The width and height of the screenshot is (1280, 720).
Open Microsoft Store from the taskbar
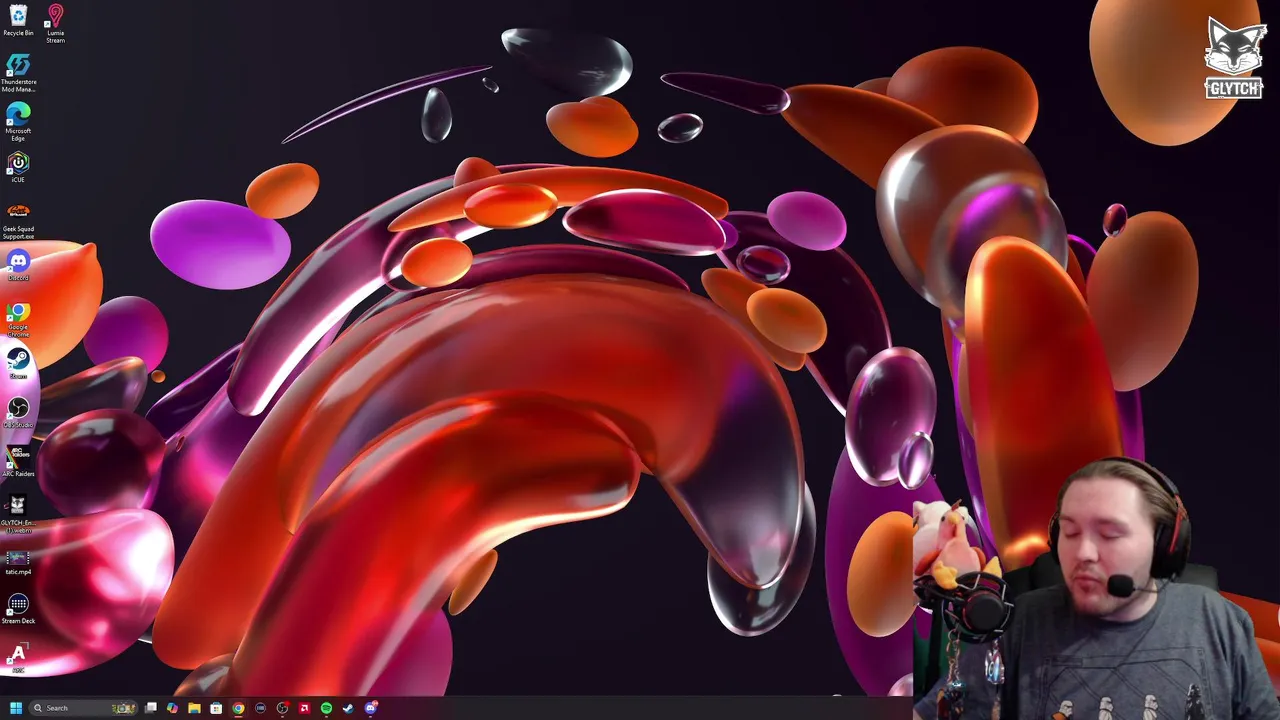click(x=216, y=708)
